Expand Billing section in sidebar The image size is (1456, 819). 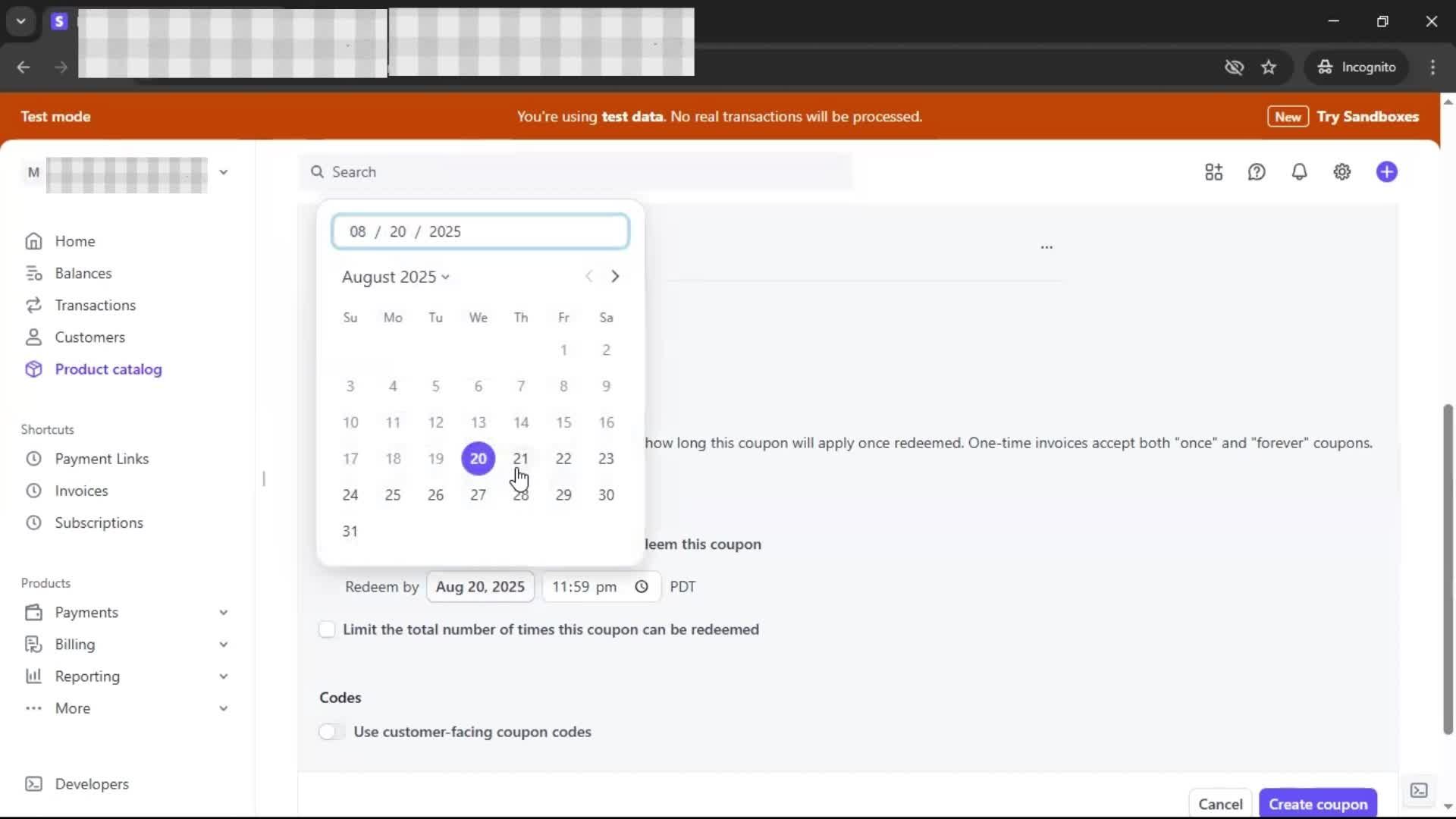click(223, 645)
